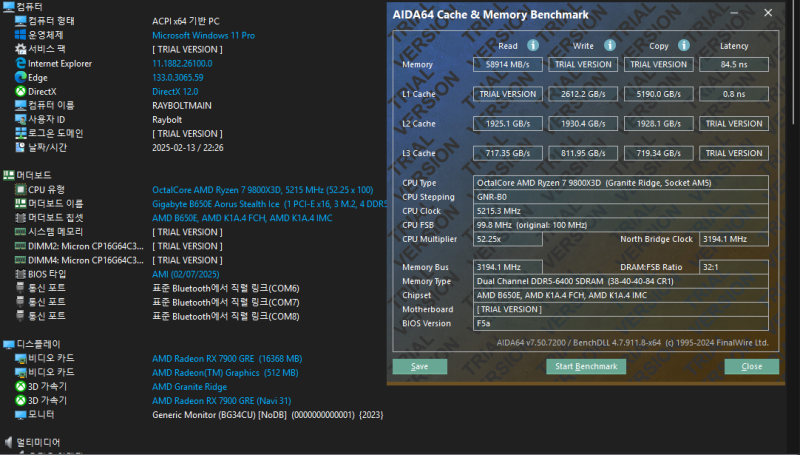Click the Internet Explorer icon
The image size is (800, 455).
(20, 63)
